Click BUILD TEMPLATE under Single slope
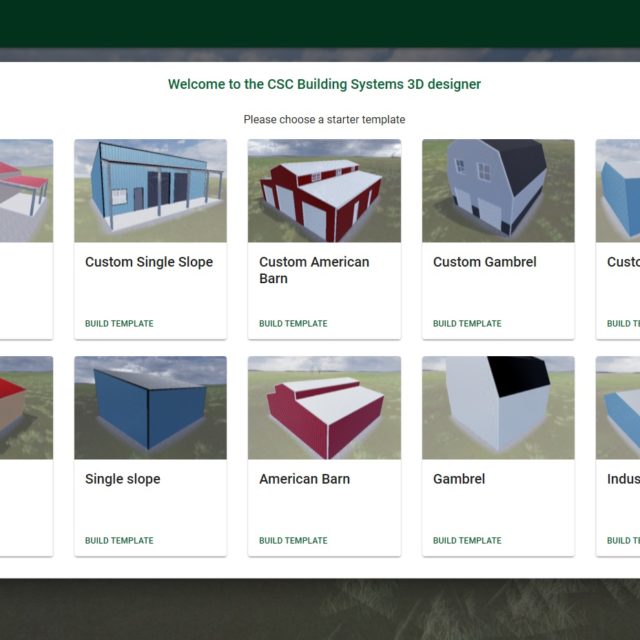The height and width of the screenshot is (640, 640). tap(119, 541)
